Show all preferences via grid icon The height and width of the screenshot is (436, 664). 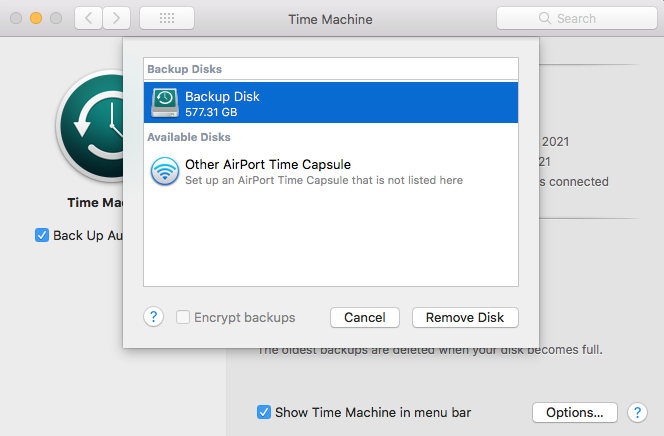pyautogui.click(x=167, y=18)
